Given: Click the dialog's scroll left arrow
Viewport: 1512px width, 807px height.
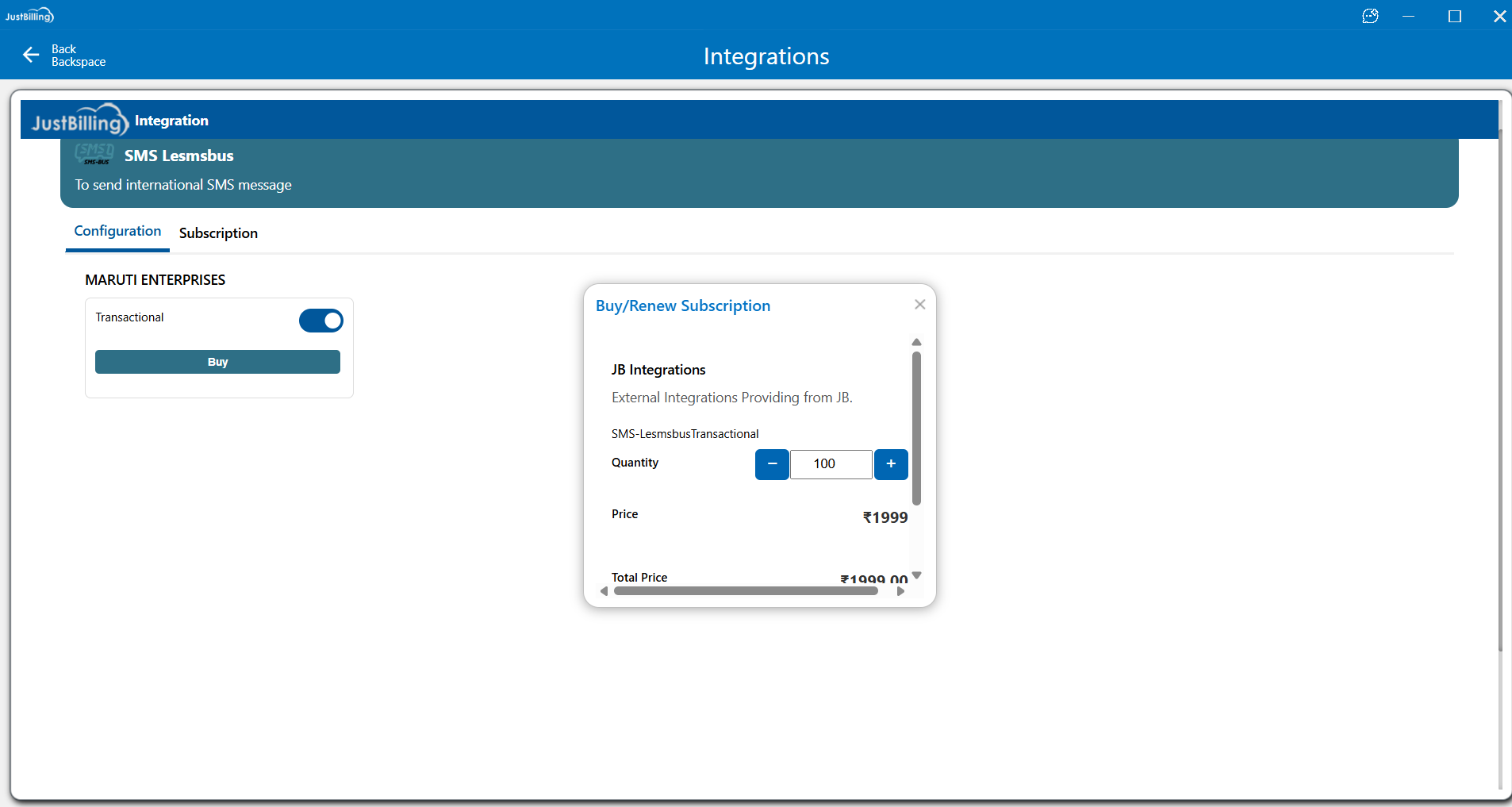Looking at the screenshot, I should [x=604, y=591].
